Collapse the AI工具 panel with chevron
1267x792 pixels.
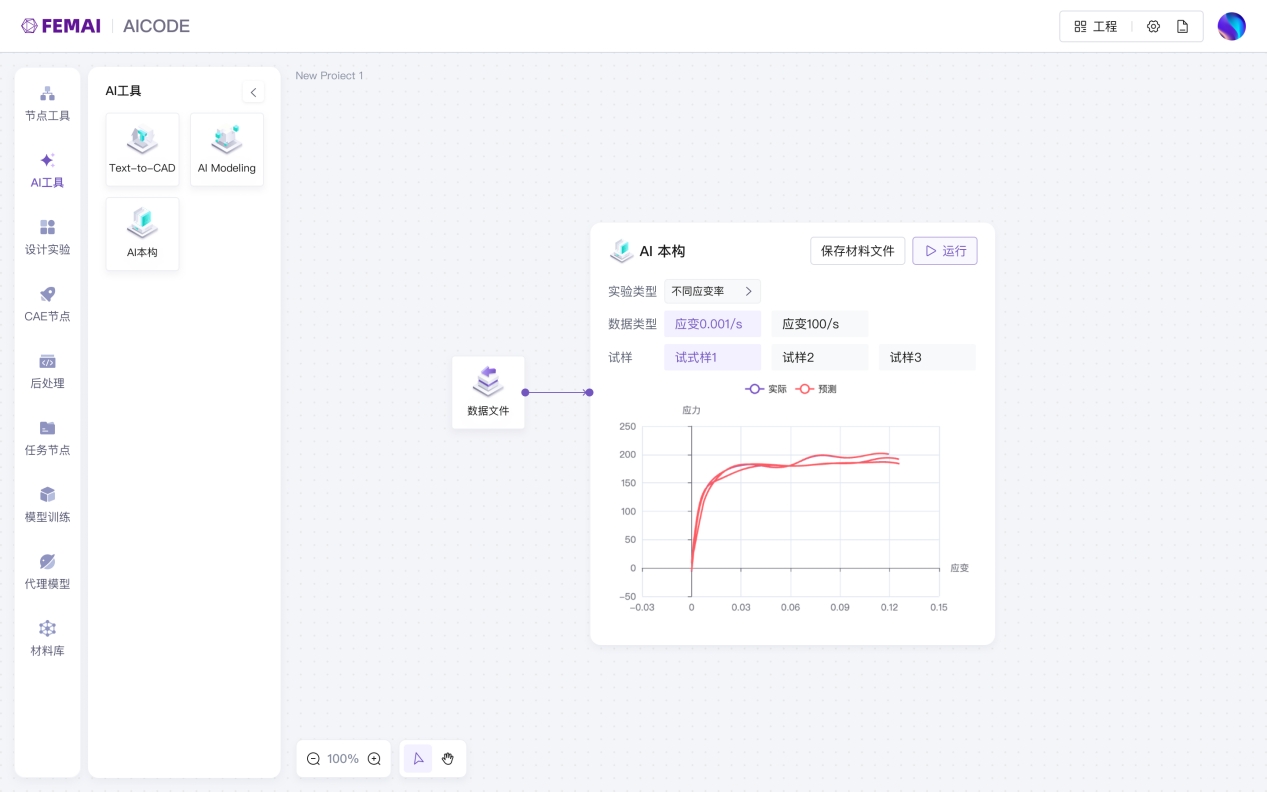pyautogui.click(x=253, y=92)
